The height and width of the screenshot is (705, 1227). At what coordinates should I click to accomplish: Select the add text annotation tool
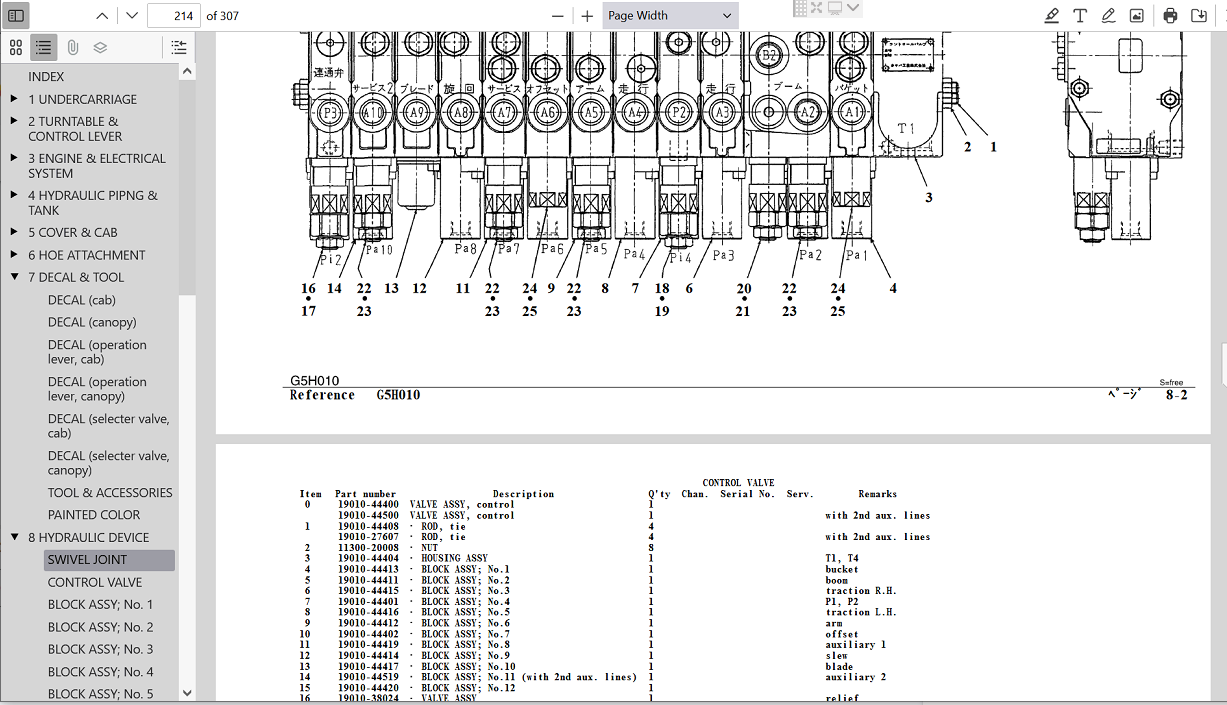pyautogui.click(x=1080, y=15)
